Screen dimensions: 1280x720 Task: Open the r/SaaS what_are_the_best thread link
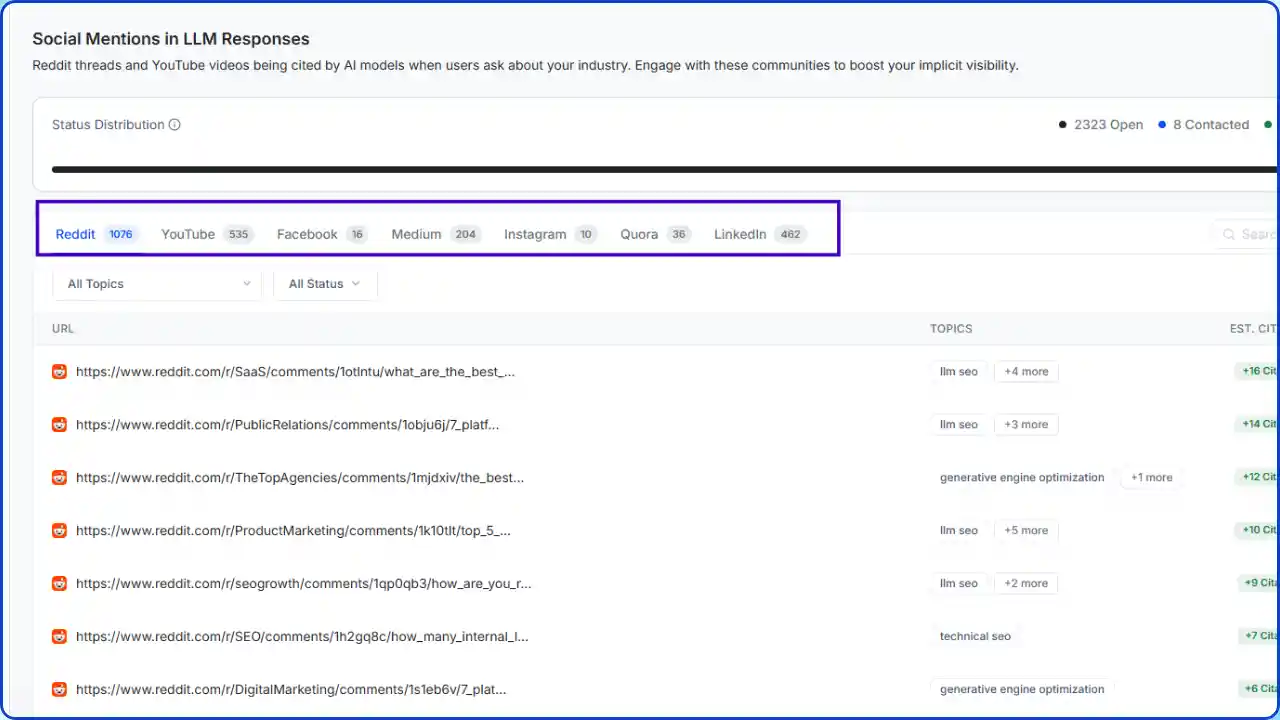tap(295, 371)
